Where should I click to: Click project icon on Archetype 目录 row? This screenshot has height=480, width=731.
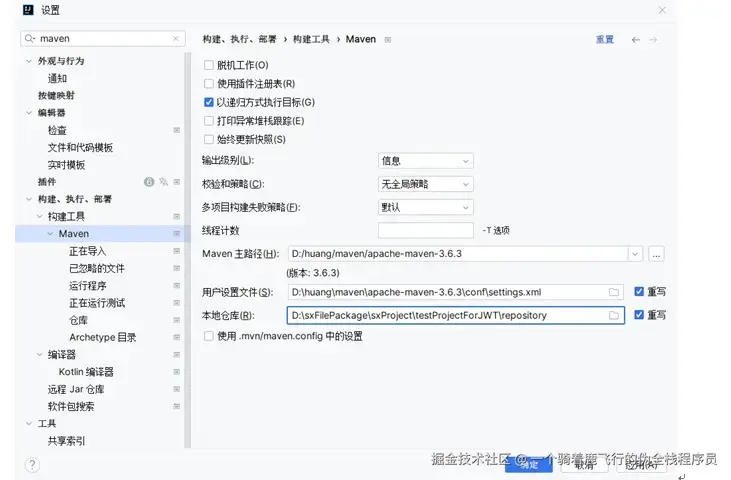pos(177,337)
